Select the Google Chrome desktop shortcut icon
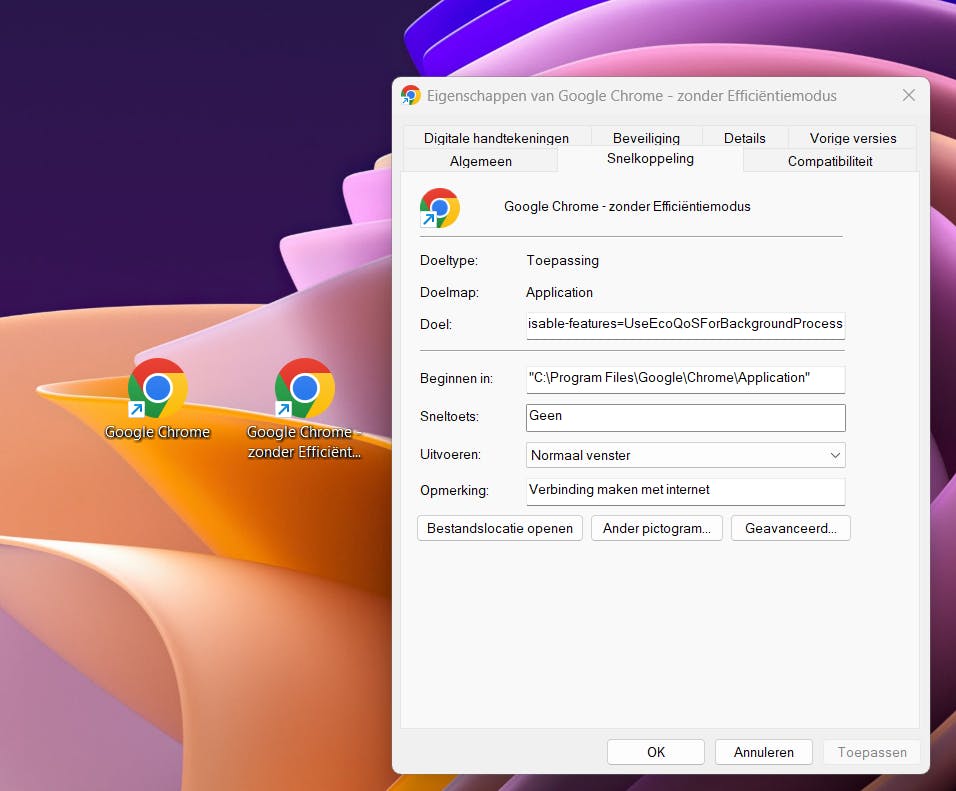This screenshot has height=791, width=956. [157, 388]
